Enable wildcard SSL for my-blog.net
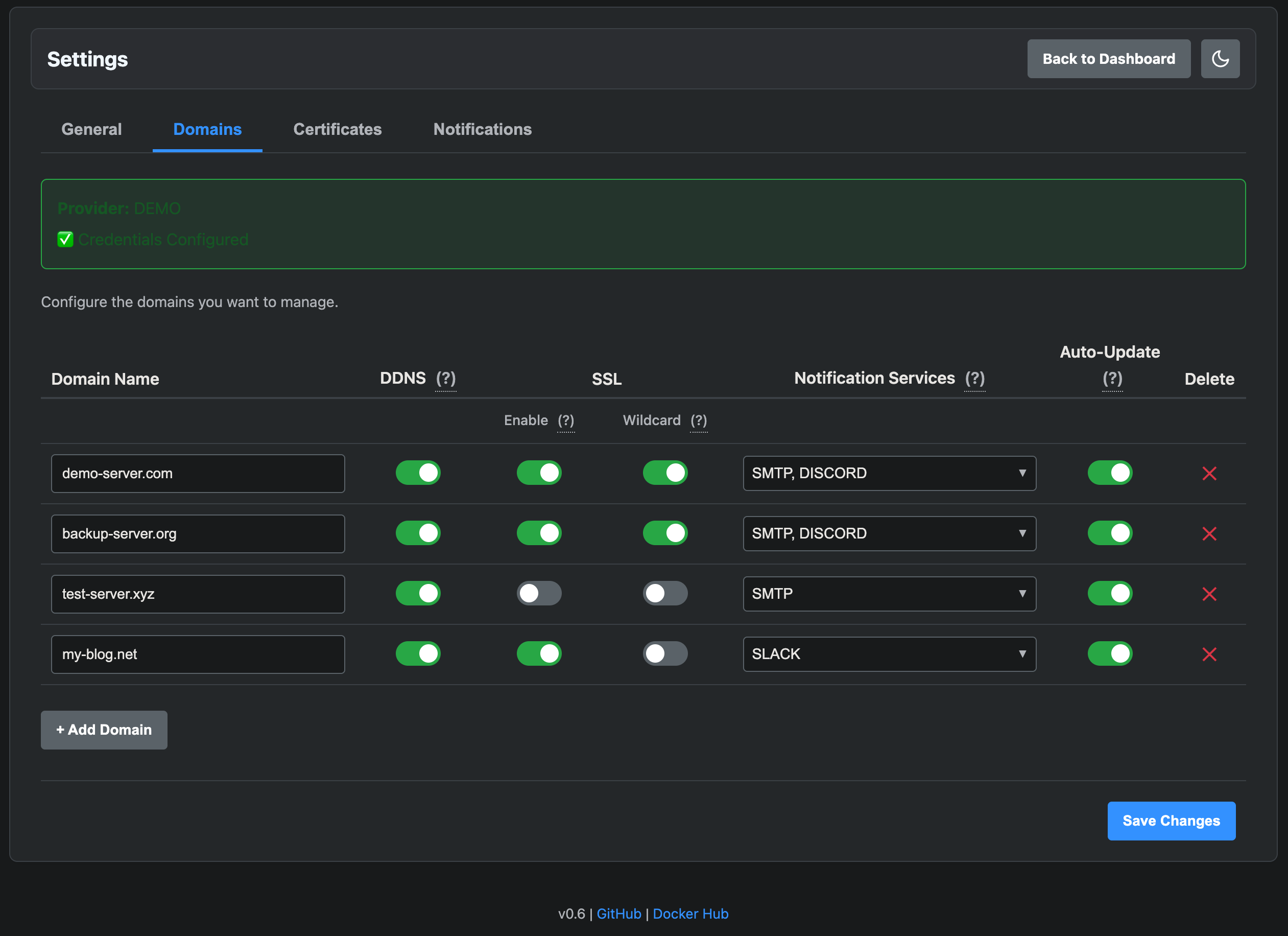Screen dimensions: 1288x936 point(664,653)
